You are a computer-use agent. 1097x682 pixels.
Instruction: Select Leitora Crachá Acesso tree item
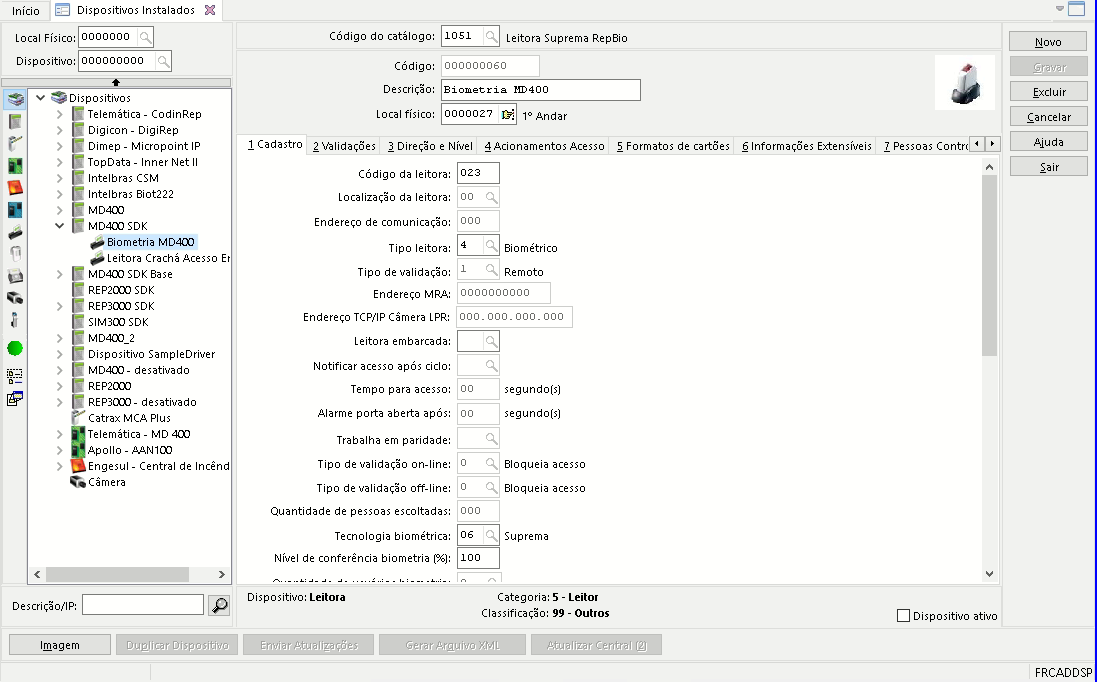167,258
